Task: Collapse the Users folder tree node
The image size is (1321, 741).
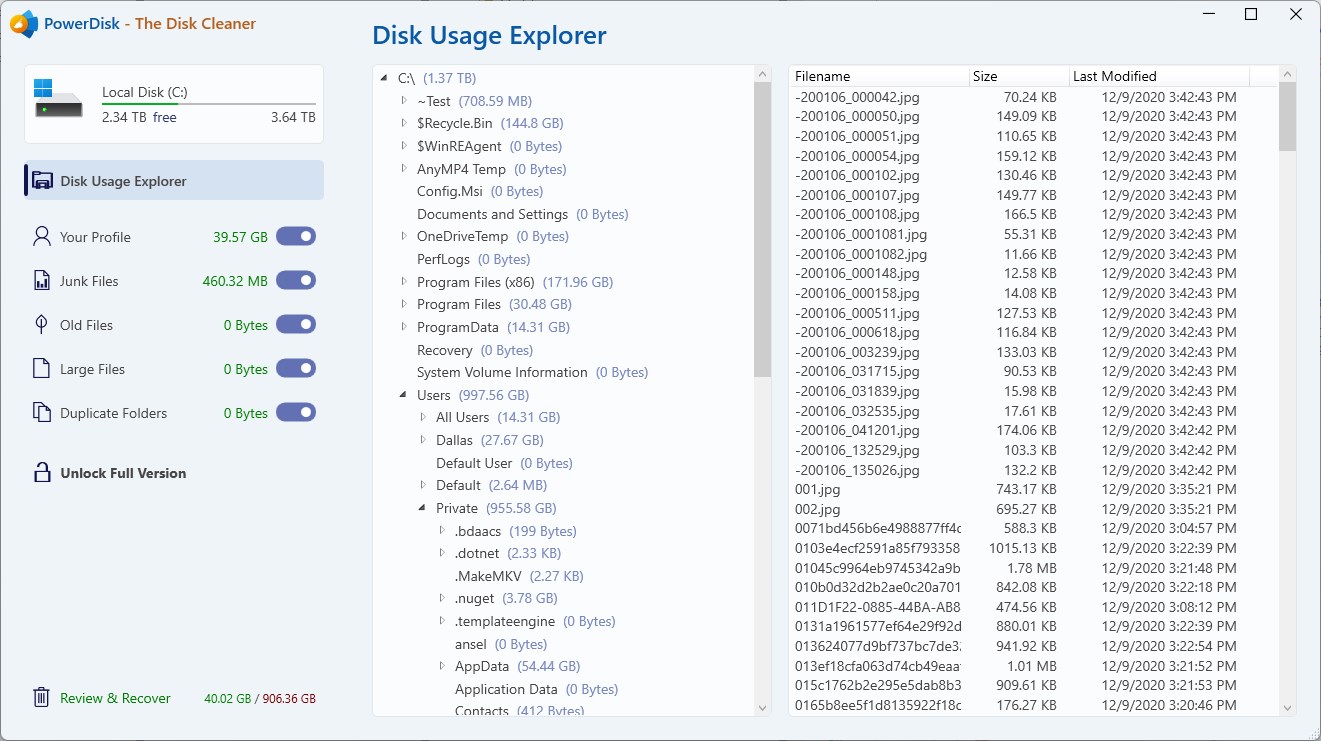Action: point(403,395)
